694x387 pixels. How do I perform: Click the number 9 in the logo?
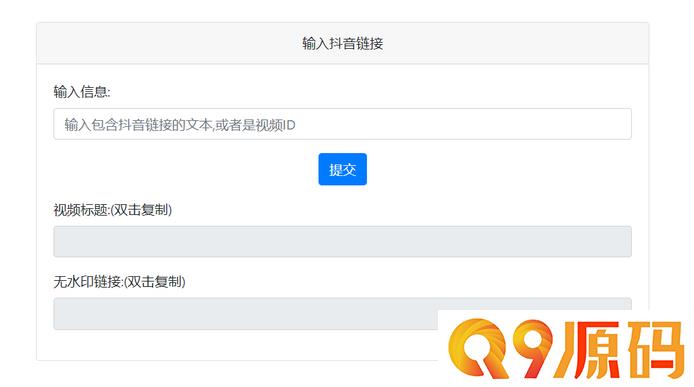tap(533, 348)
